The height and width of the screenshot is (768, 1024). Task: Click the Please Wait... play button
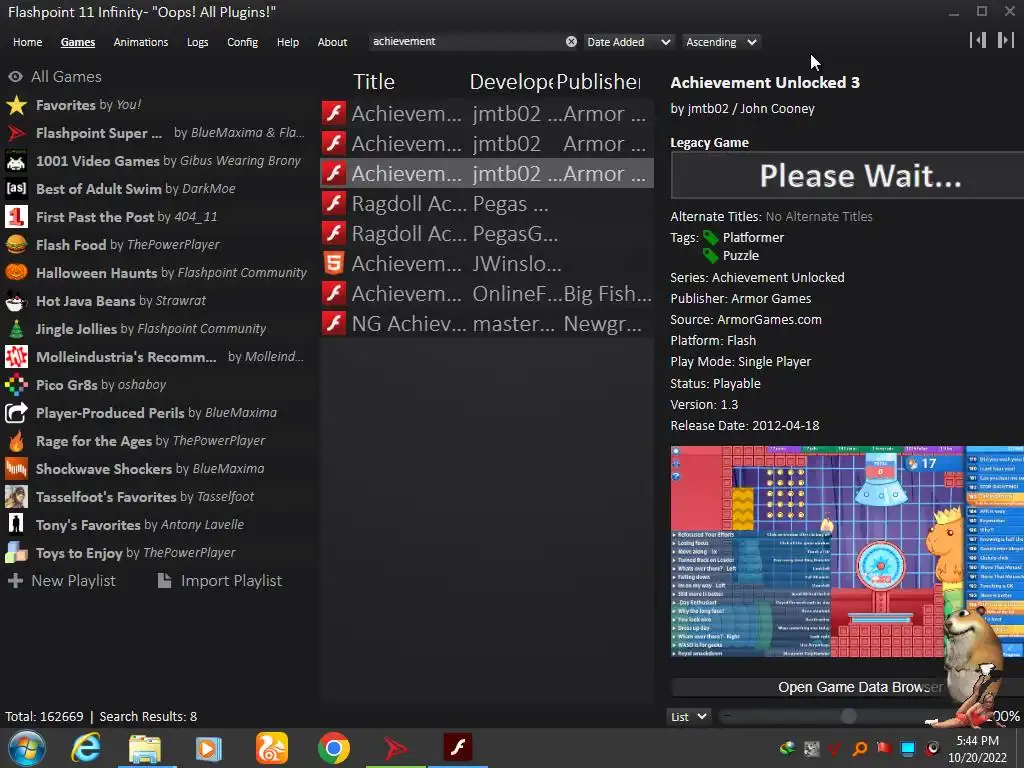pos(847,176)
